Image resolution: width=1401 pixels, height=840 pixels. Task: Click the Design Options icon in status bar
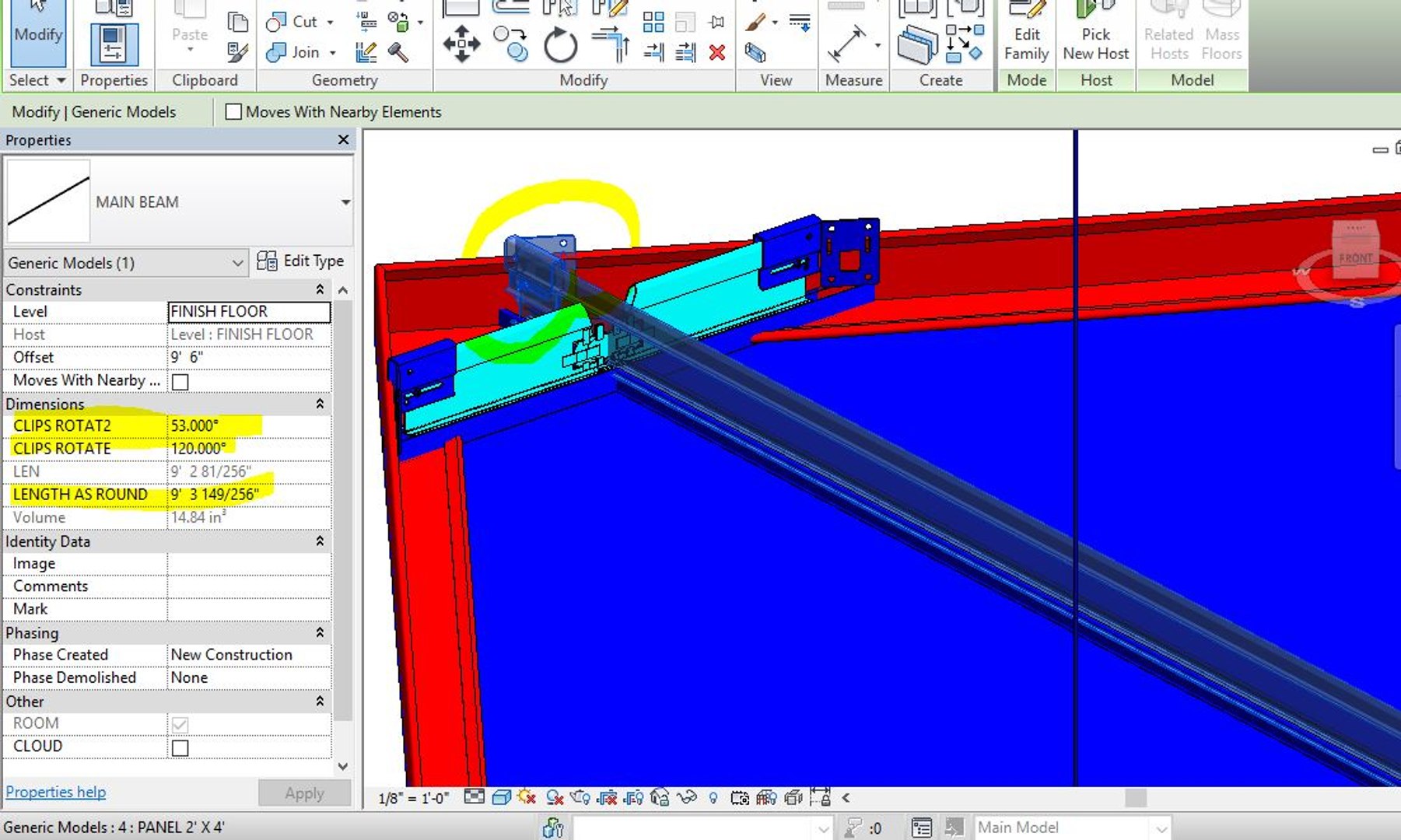(x=922, y=828)
